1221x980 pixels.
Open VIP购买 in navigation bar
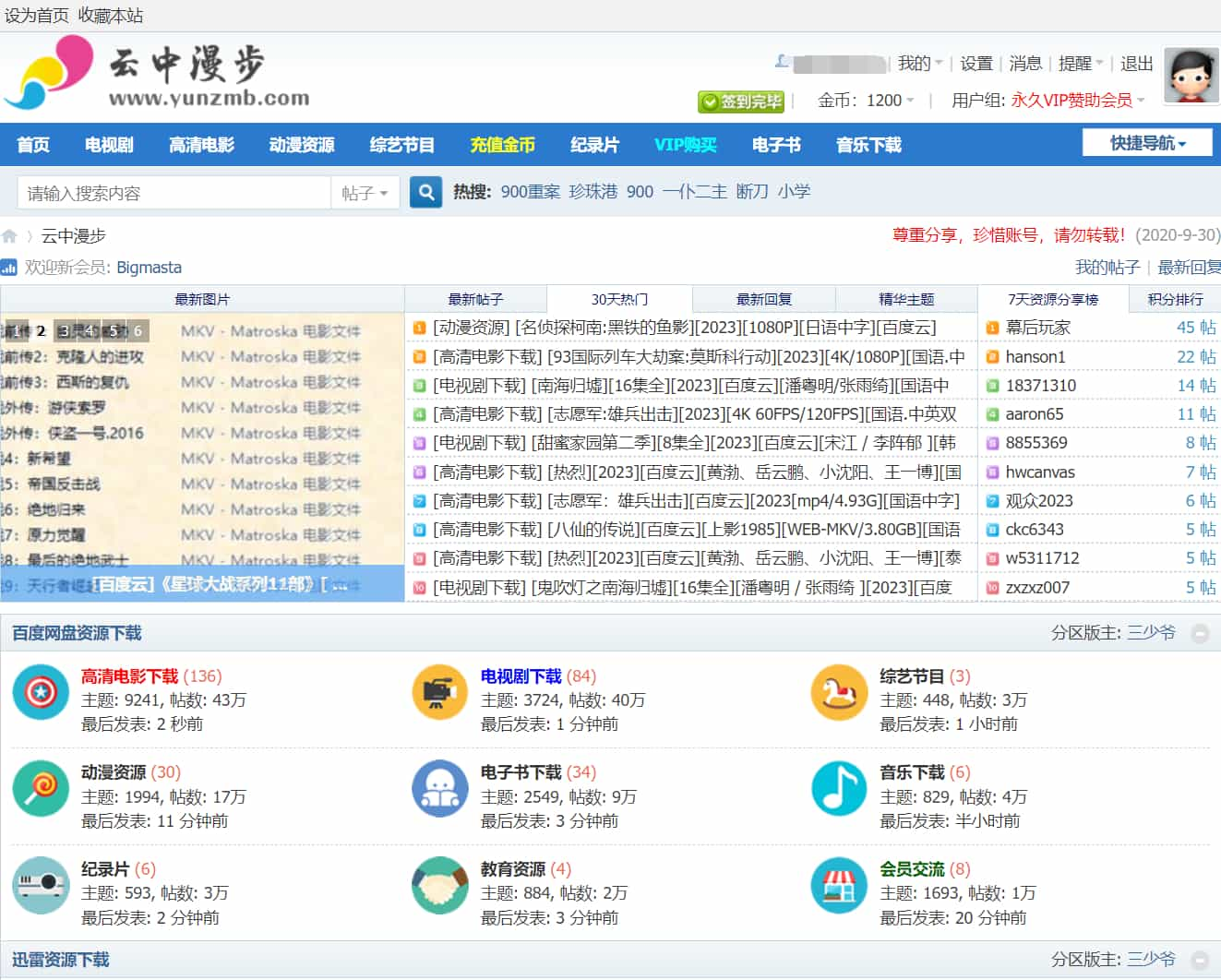point(685,145)
